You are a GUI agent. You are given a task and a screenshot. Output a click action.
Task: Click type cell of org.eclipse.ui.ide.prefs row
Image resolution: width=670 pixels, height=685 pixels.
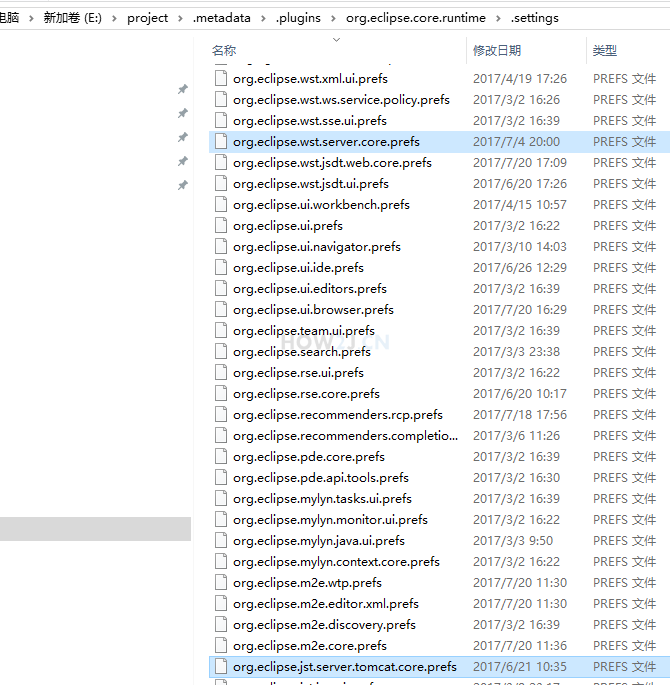pyautogui.click(x=625, y=268)
